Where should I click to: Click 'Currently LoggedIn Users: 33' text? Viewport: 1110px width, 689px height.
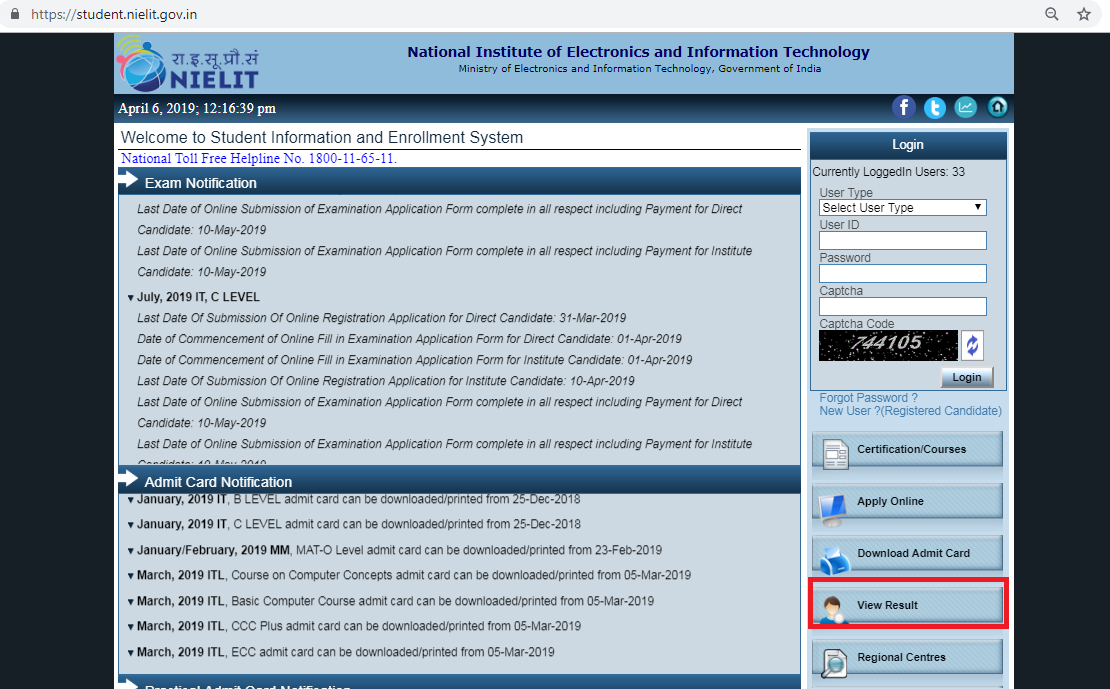point(888,172)
